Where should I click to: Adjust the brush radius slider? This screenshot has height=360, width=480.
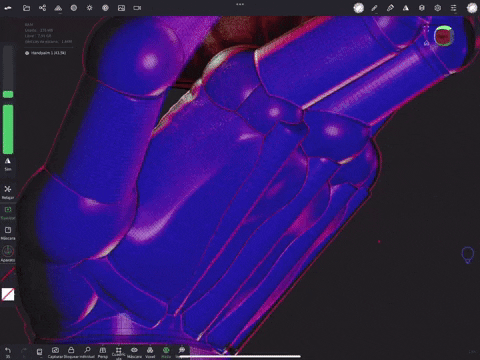click(x=8, y=72)
